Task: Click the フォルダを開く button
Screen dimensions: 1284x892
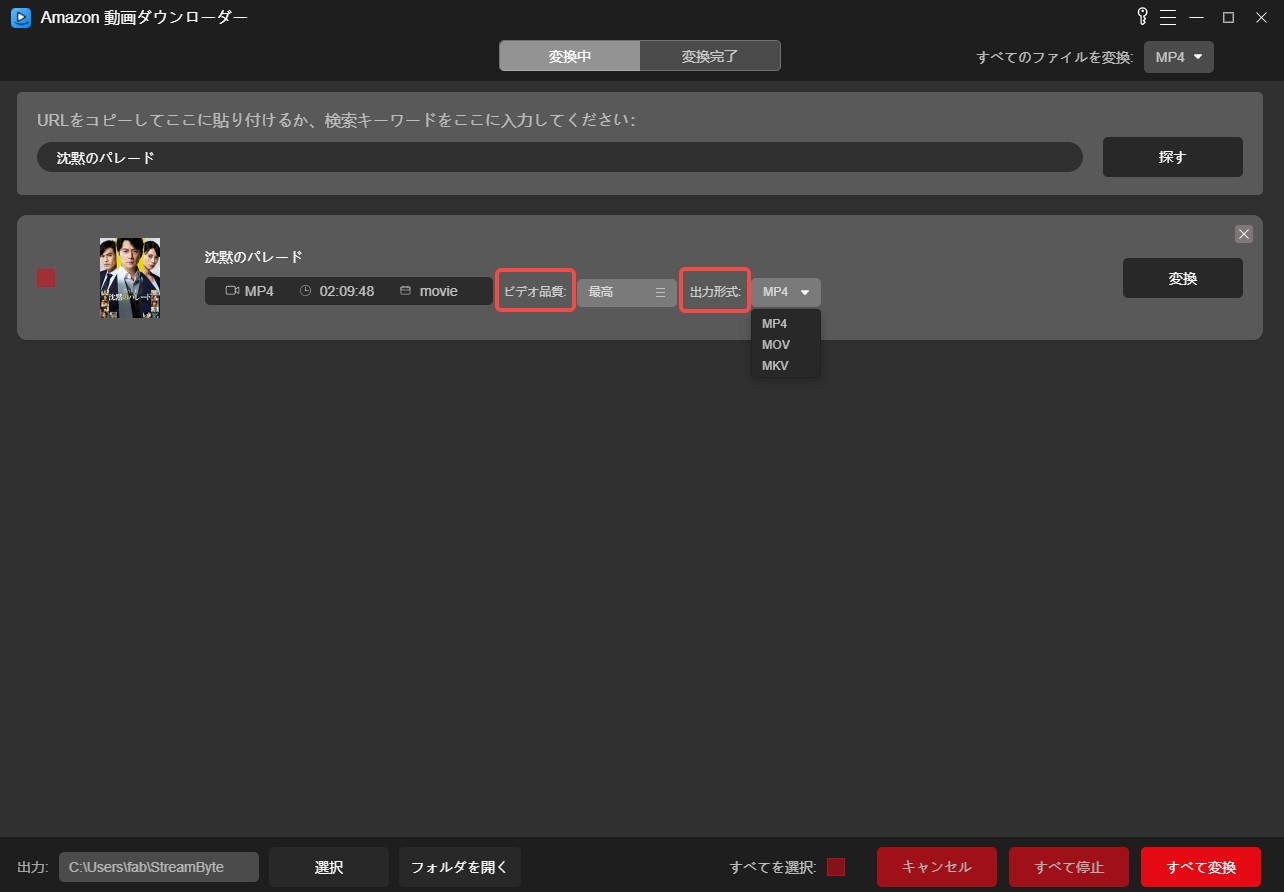Action: tap(460, 867)
